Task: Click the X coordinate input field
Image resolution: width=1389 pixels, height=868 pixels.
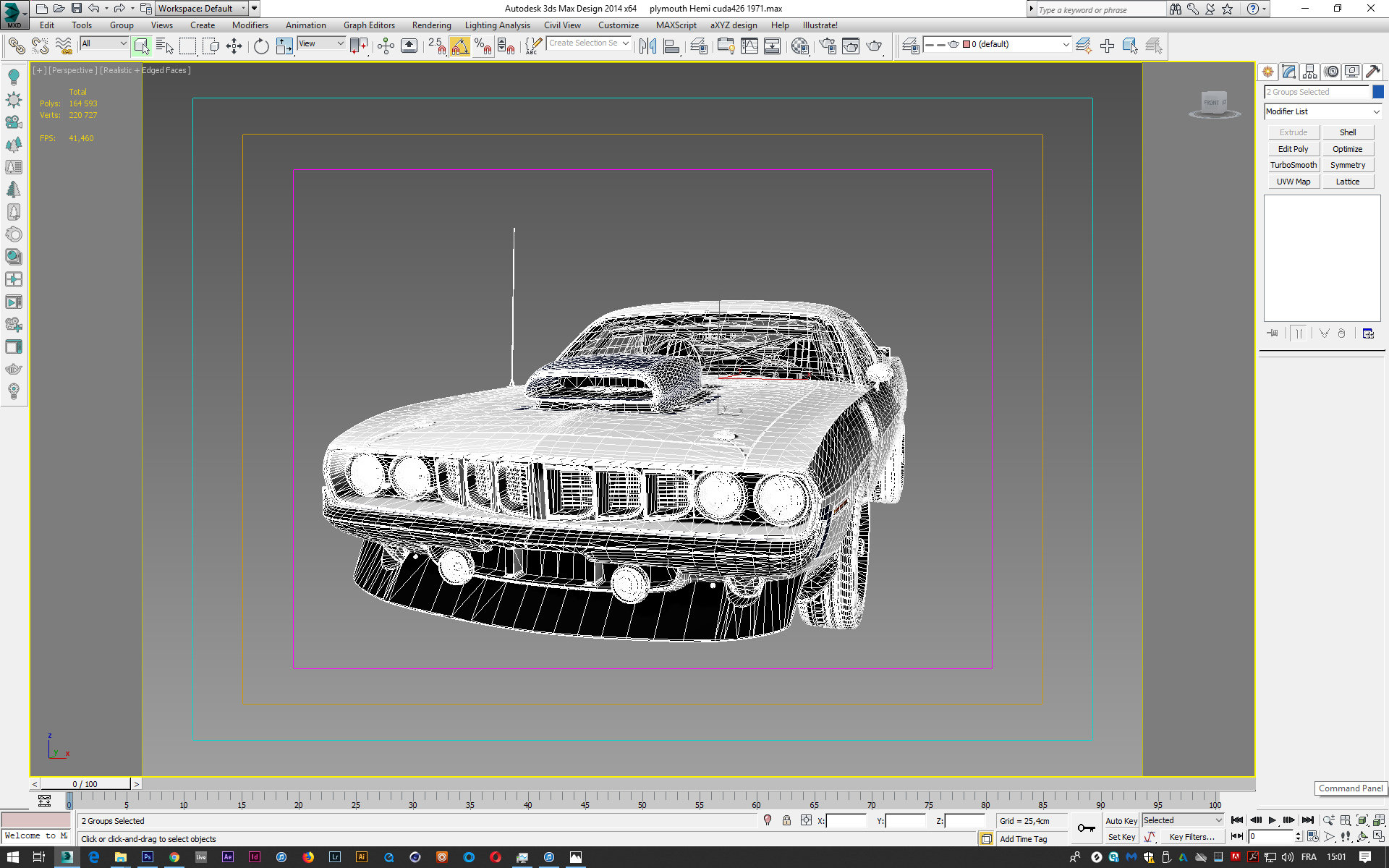Action: point(846,821)
